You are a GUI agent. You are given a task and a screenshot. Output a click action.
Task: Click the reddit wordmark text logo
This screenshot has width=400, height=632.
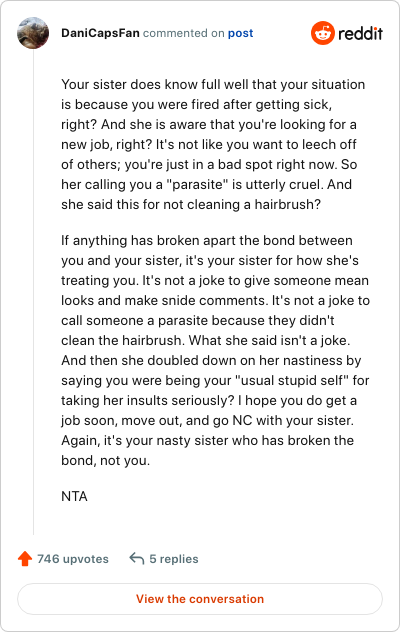click(360, 33)
